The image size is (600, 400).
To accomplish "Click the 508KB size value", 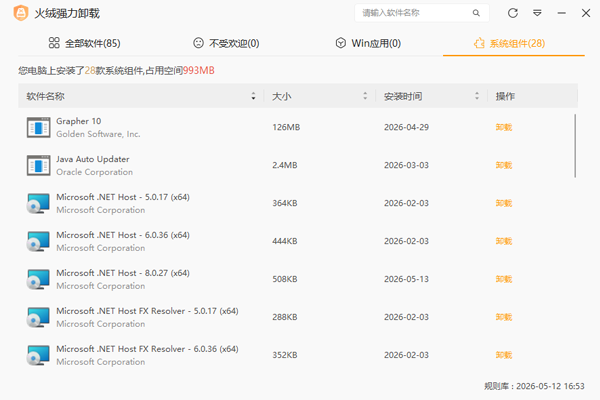I will 285,279.
